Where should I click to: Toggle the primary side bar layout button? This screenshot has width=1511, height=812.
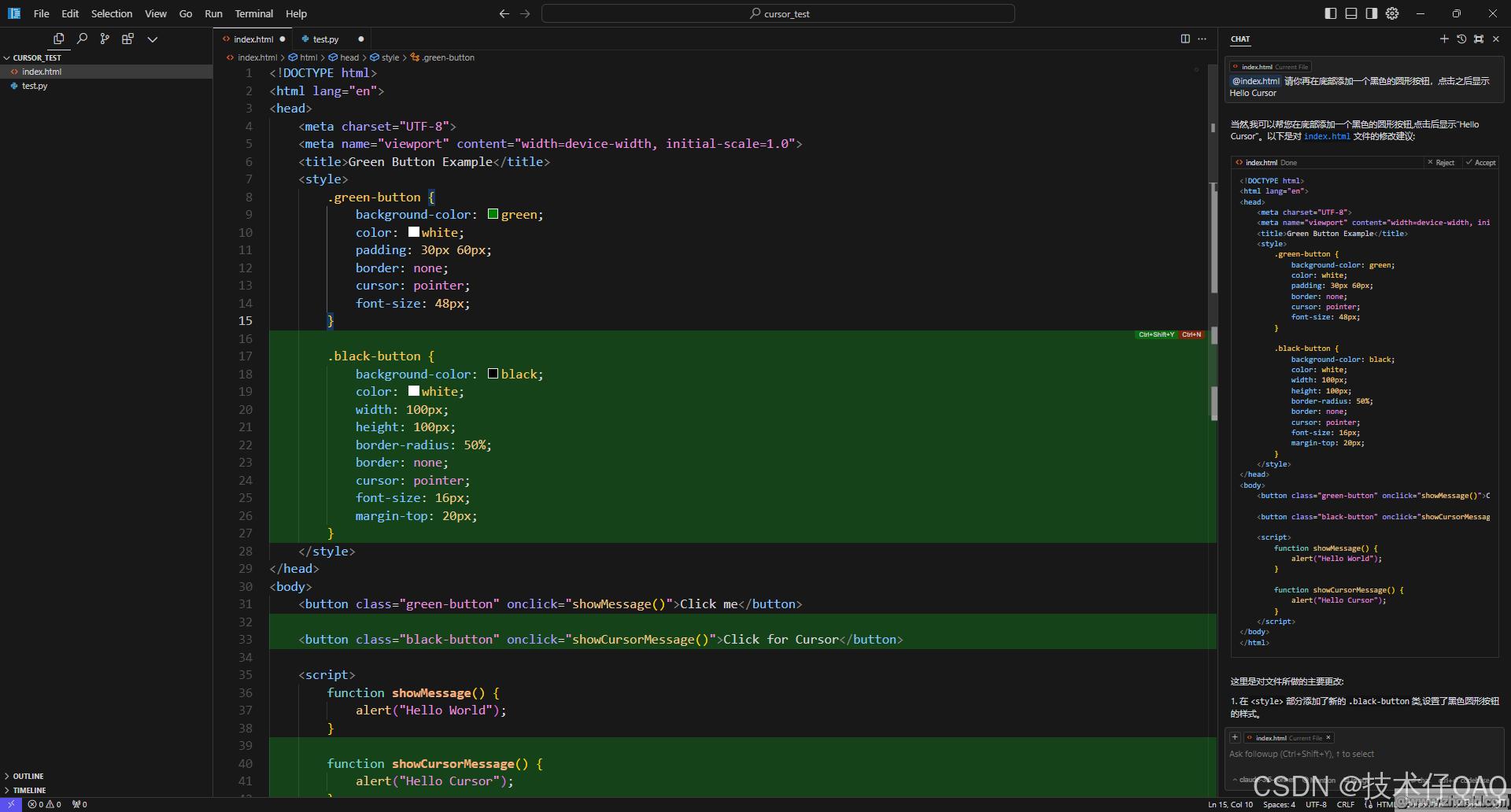[1331, 13]
